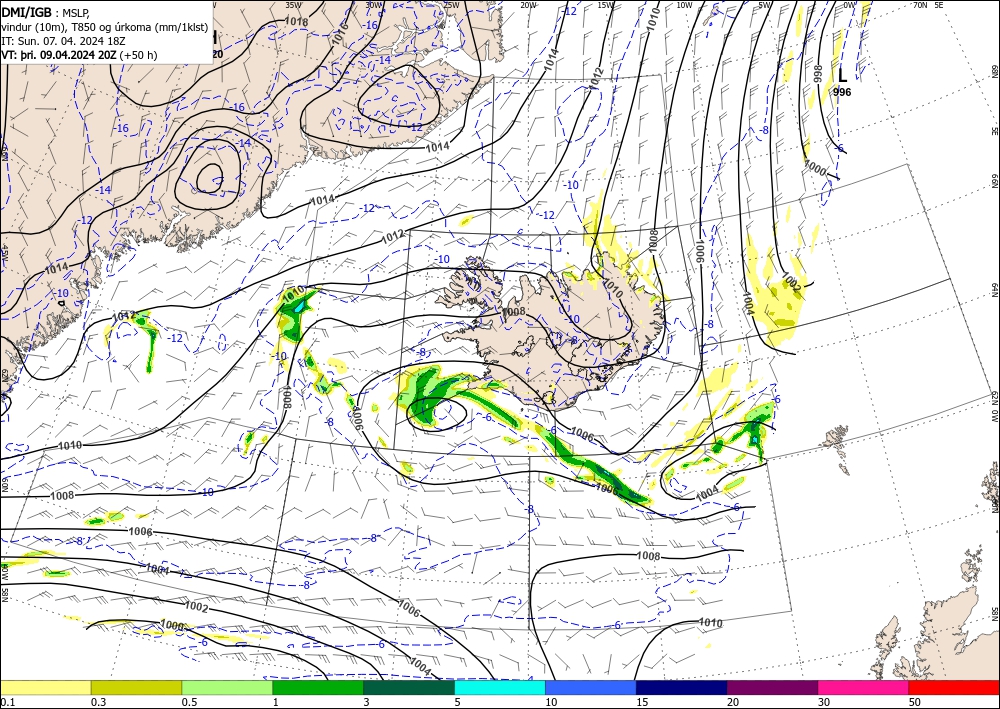The image size is (1000, 709).
Task: Click the 'VT: þri. 09.04.2024 20Z (+50 h)' line
Action: [x=79, y=55]
